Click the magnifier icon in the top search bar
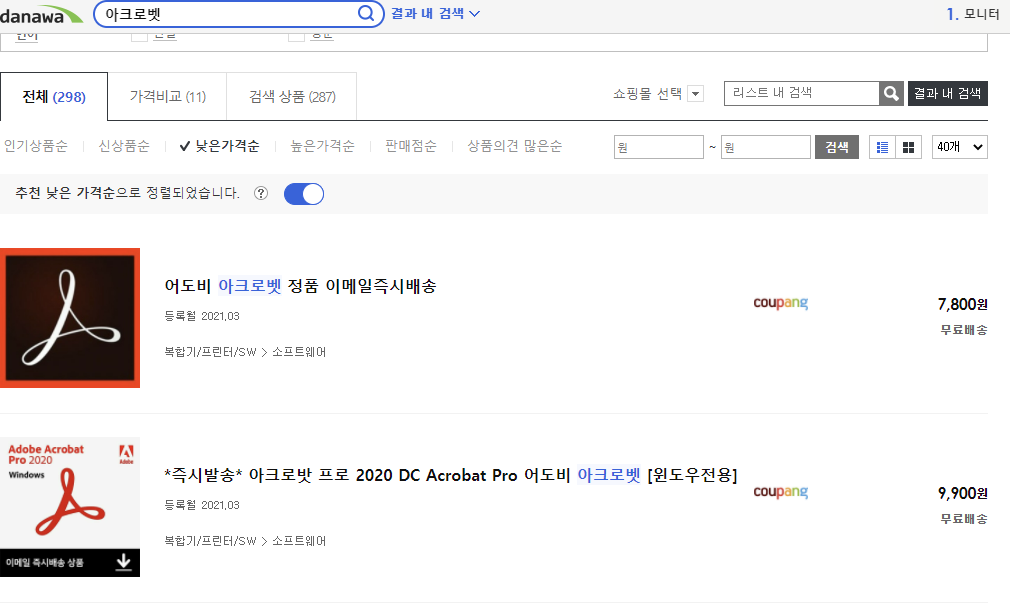The height and width of the screenshot is (615, 1010). click(366, 14)
